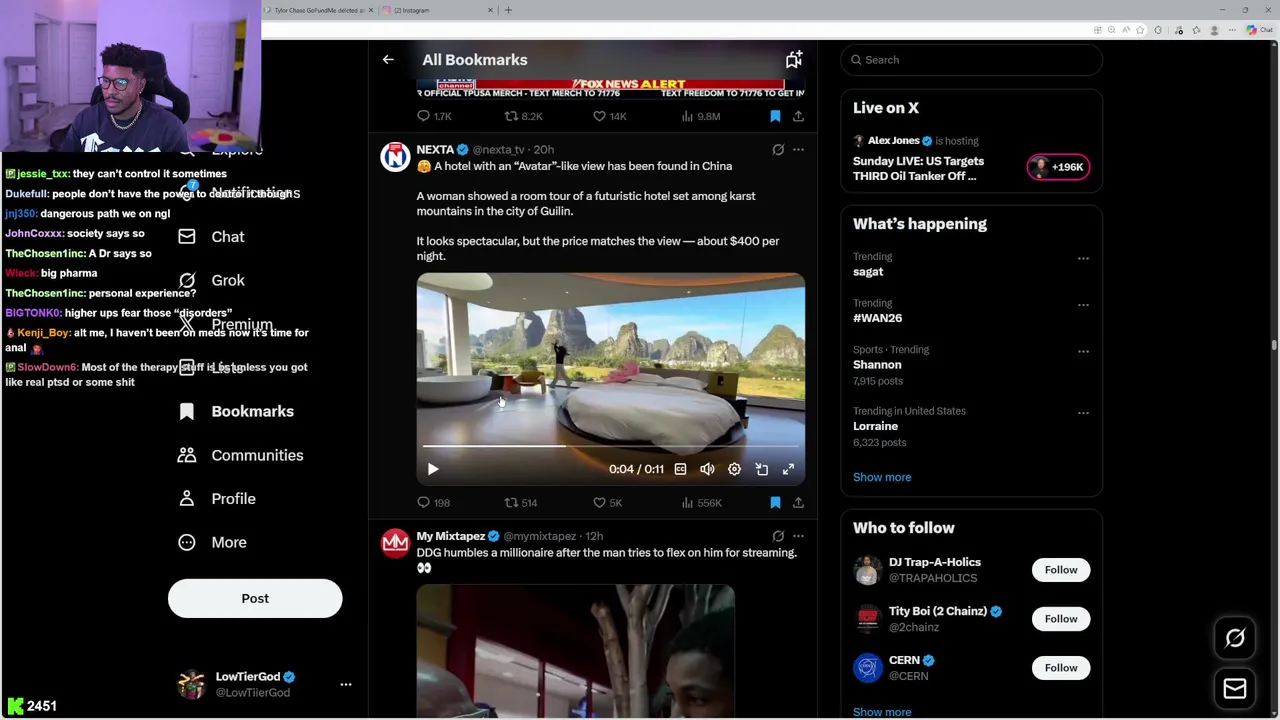Open the Sunday LIVE: US Targets broadcast
1280x720 pixels.
click(x=918, y=169)
